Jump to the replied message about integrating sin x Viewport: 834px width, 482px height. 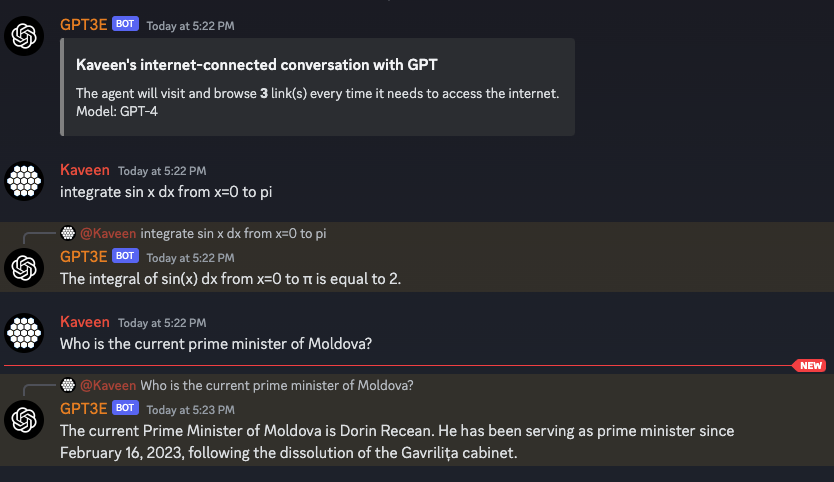point(233,233)
